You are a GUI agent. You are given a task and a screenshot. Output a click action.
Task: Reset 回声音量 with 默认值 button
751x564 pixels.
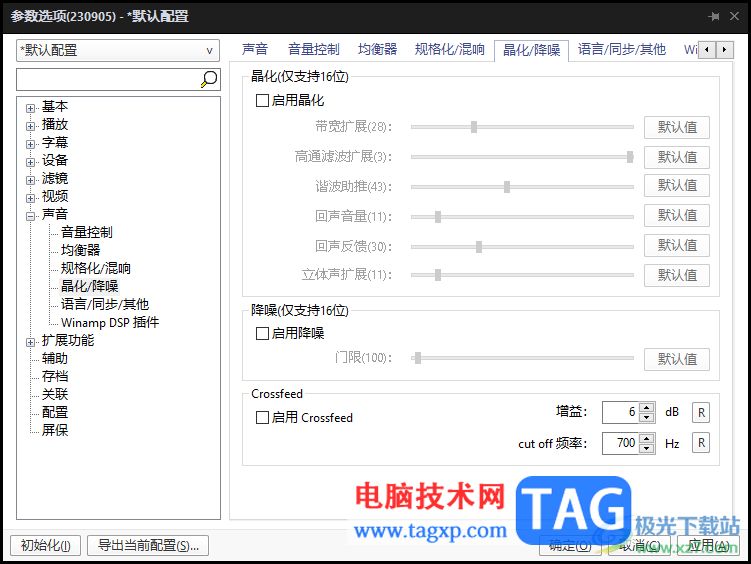click(x=677, y=215)
